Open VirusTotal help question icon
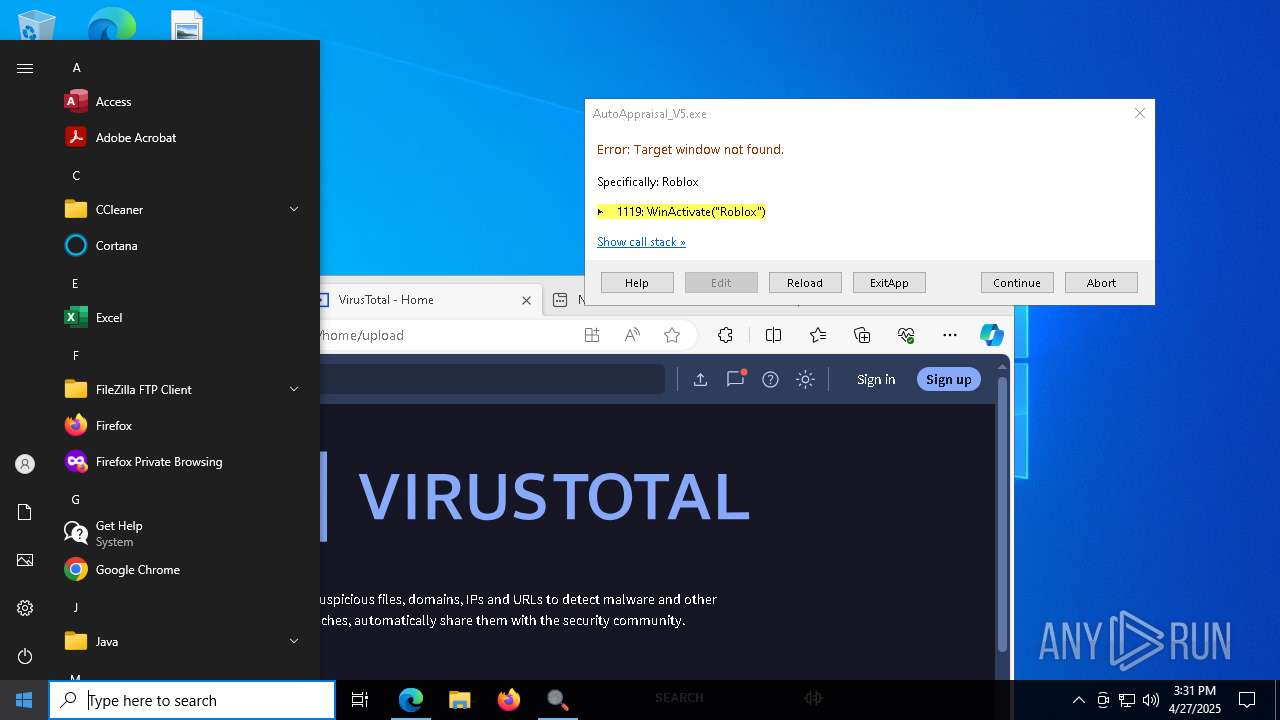The width and height of the screenshot is (1280, 720). (770, 379)
